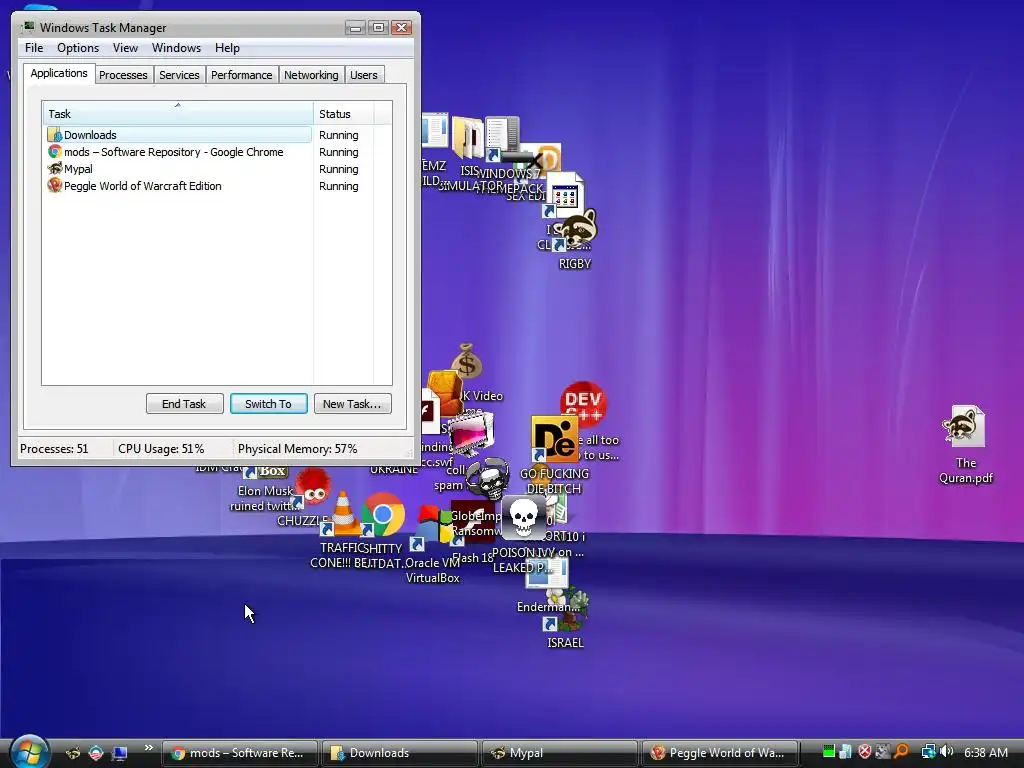Viewport: 1024px width, 768px height.
Task: Select the Applications tab
Action: [59, 73]
